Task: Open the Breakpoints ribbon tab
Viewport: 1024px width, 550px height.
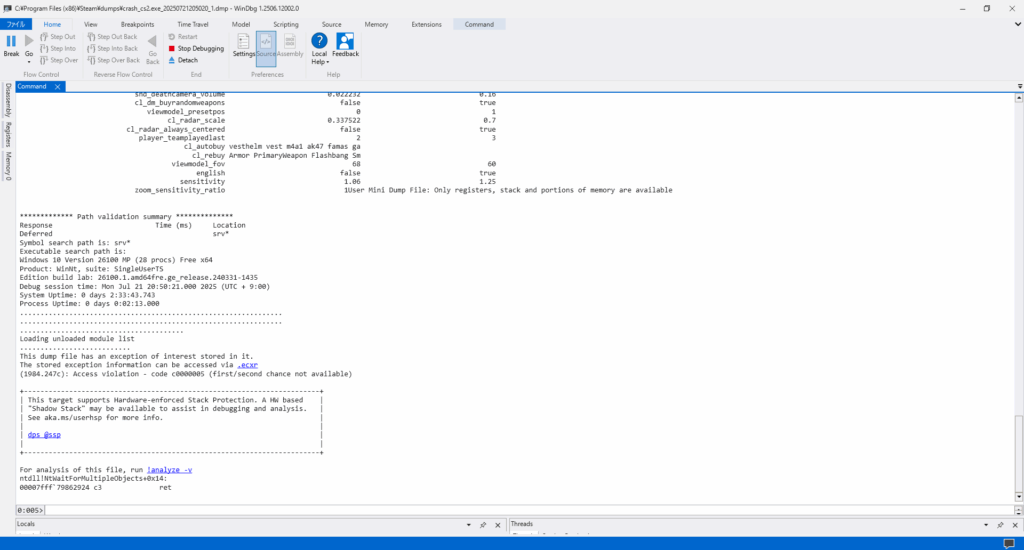Action: [137, 24]
